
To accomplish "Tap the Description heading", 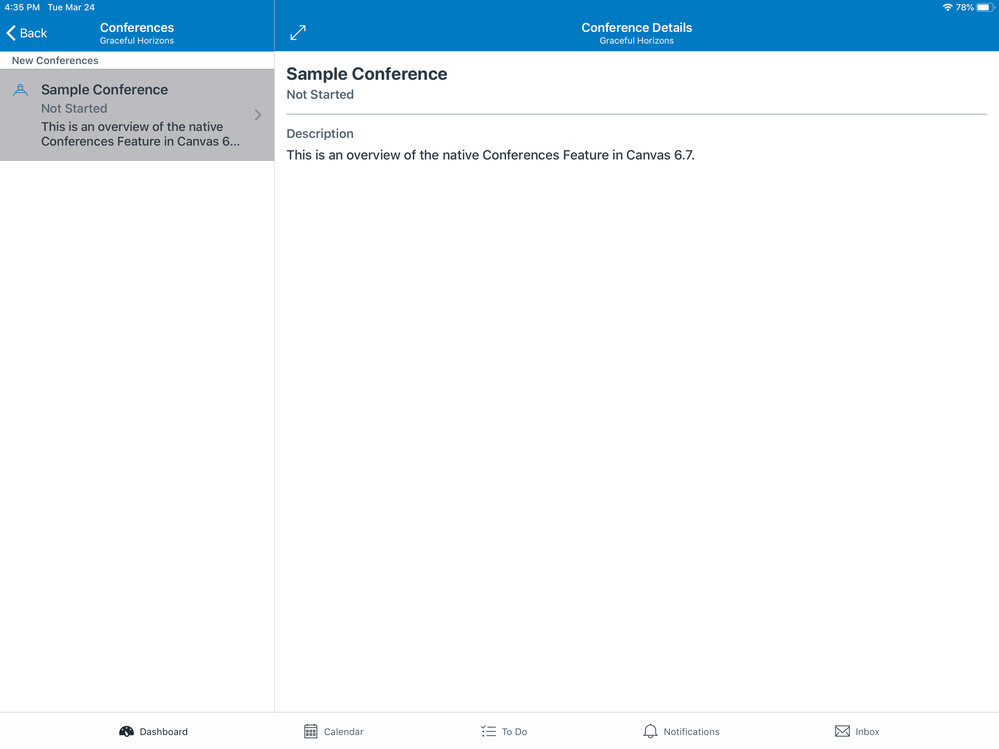I will point(319,133).
